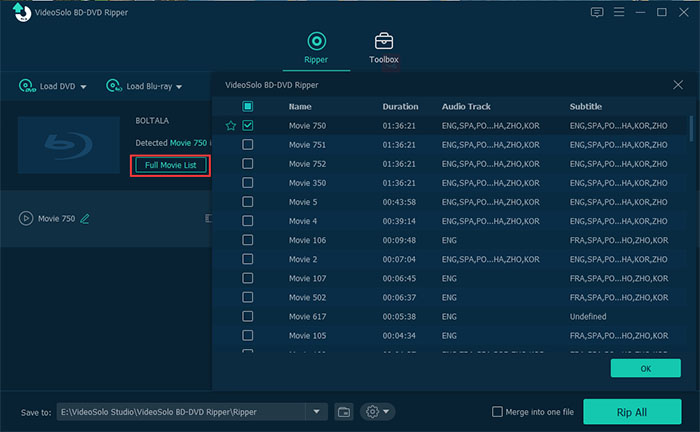Check the Movie 4 checkbox
This screenshot has width=700, height=432.
pyautogui.click(x=248, y=221)
